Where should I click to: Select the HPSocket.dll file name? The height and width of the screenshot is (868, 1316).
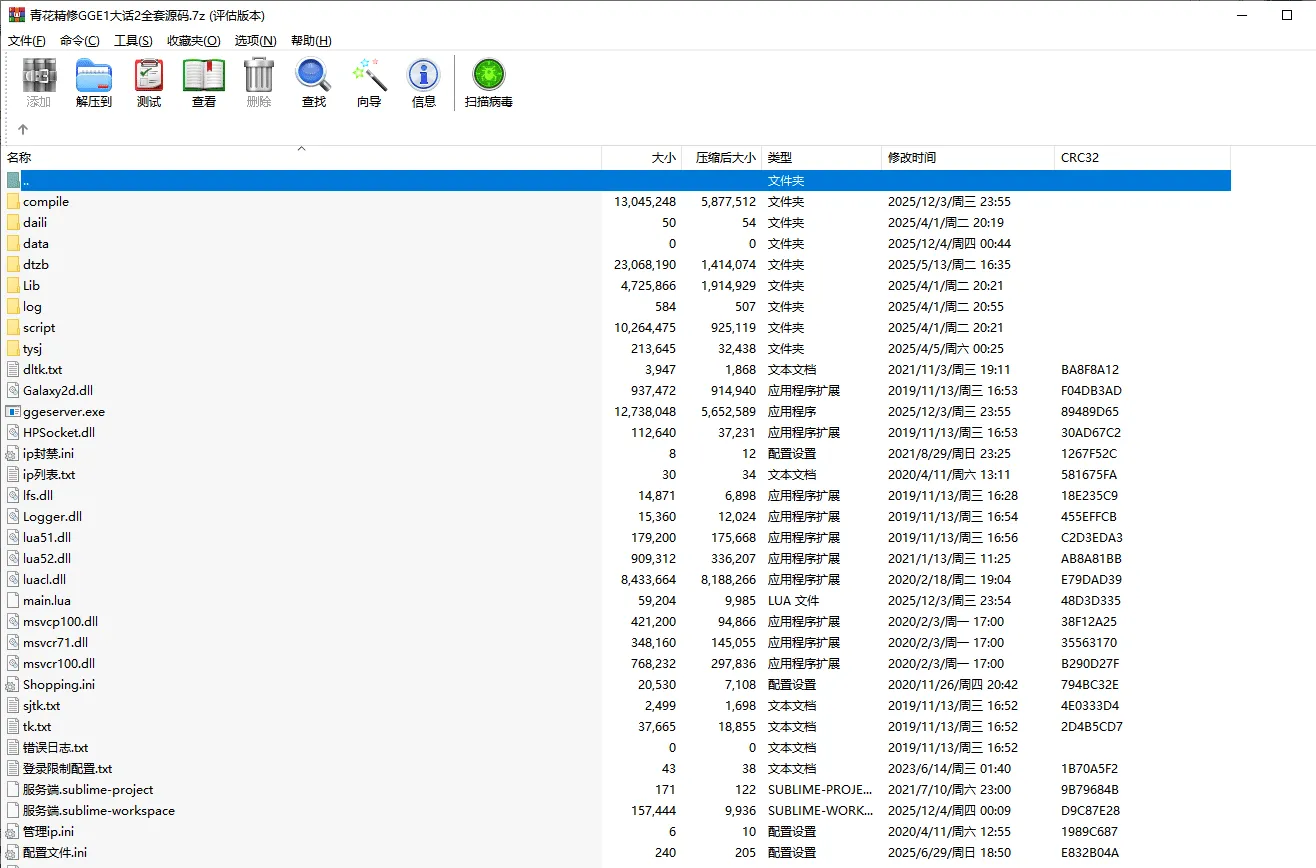pos(59,432)
